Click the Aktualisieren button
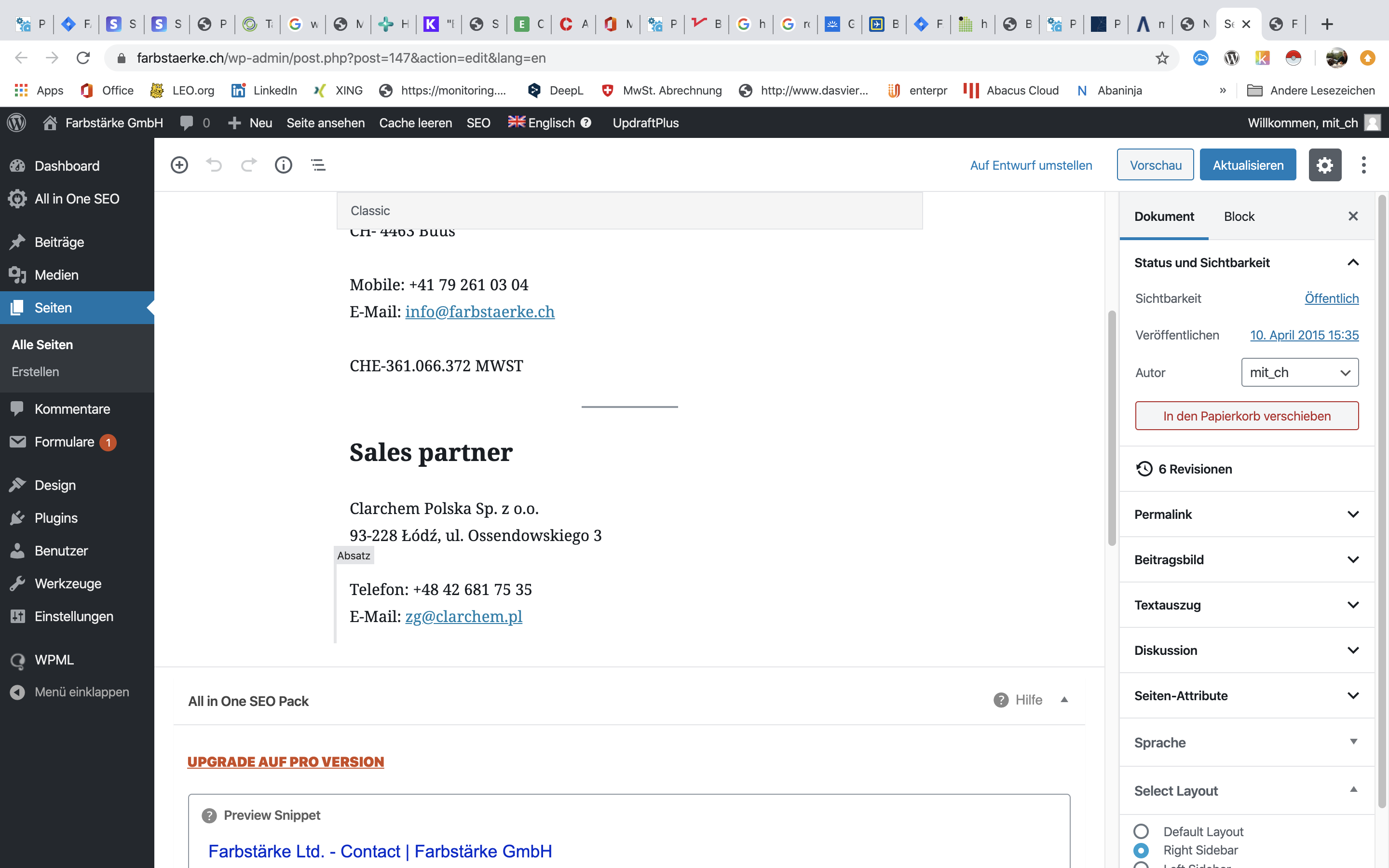This screenshot has width=1389, height=868. tap(1248, 165)
